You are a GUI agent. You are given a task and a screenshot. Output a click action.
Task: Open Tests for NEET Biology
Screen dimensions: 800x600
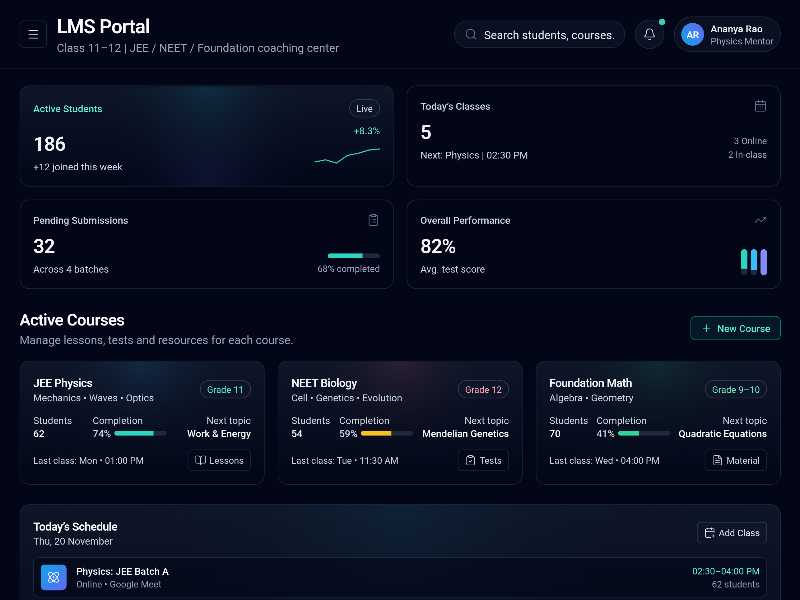point(483,461)
